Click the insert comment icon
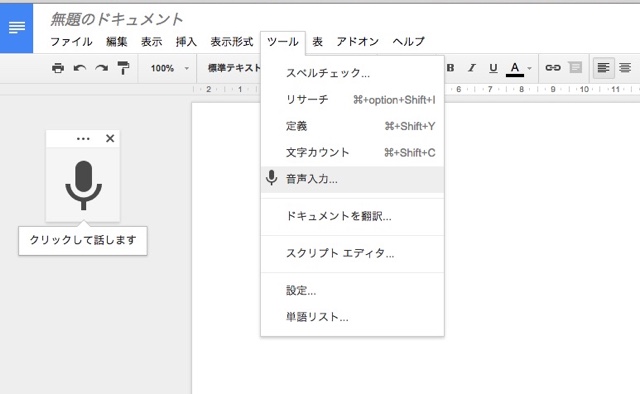 (x=575, y=68)
